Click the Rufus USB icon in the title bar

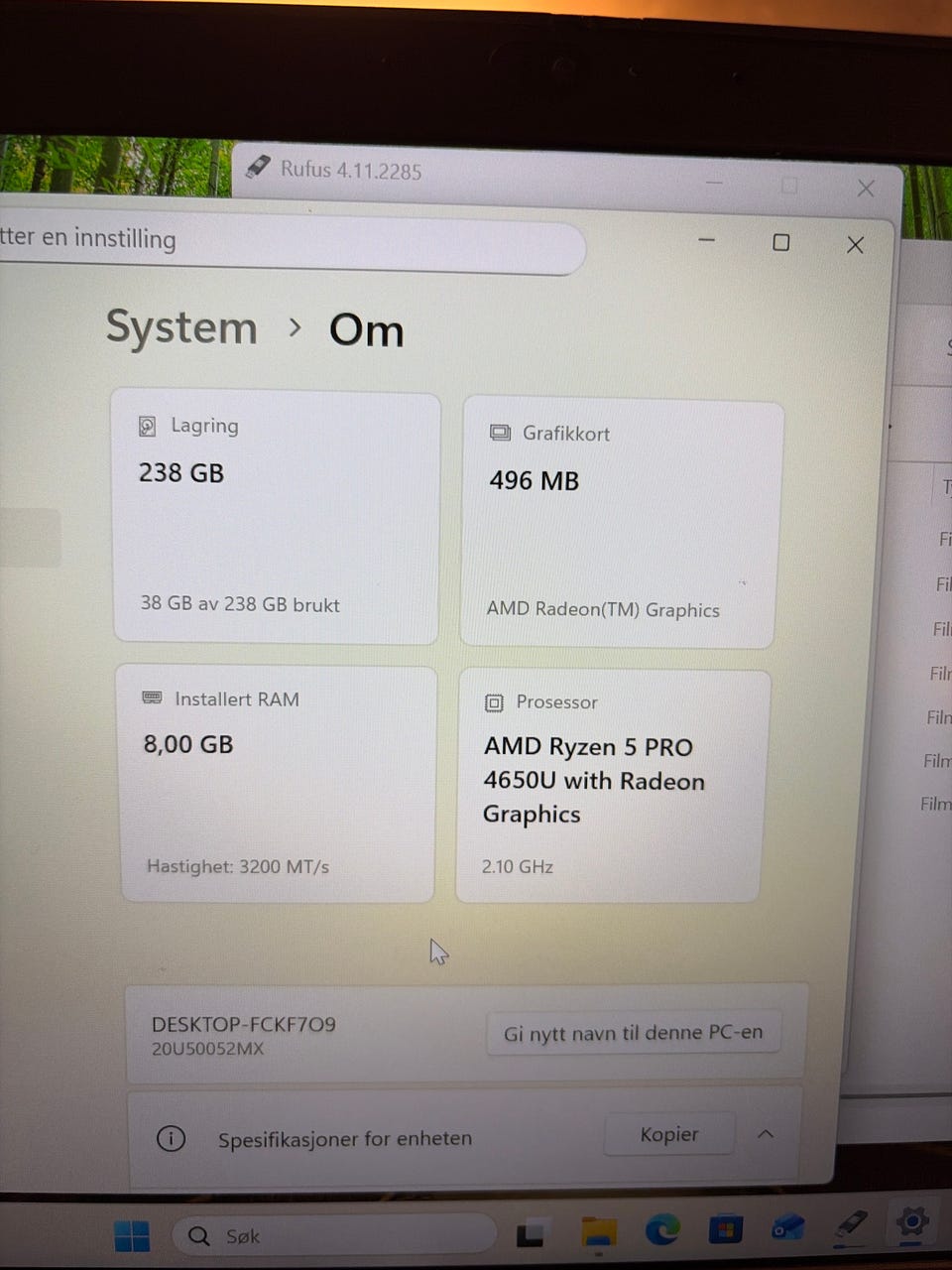[258, 167]
